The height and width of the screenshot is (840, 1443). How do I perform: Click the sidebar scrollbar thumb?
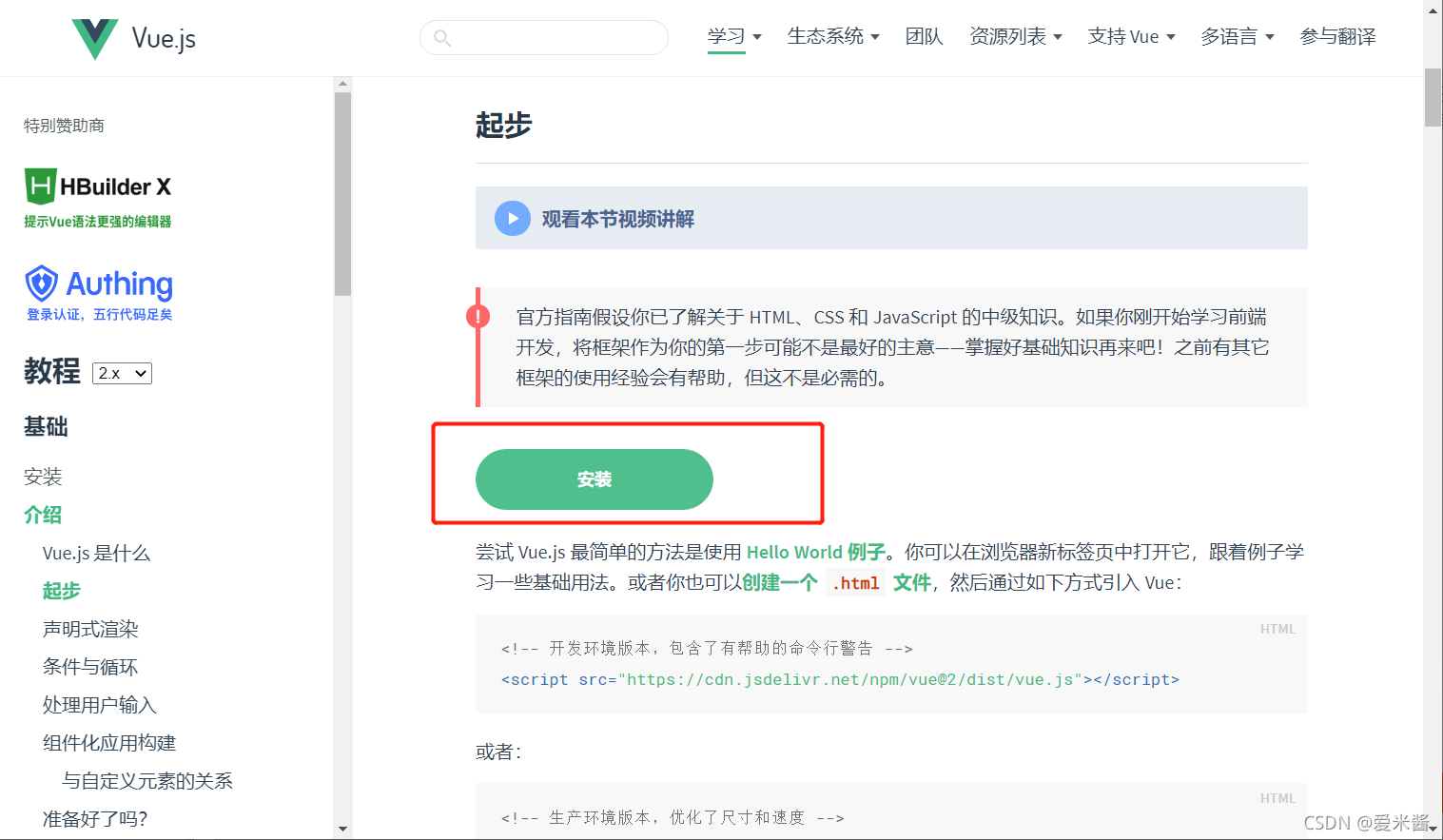point(342,194)
